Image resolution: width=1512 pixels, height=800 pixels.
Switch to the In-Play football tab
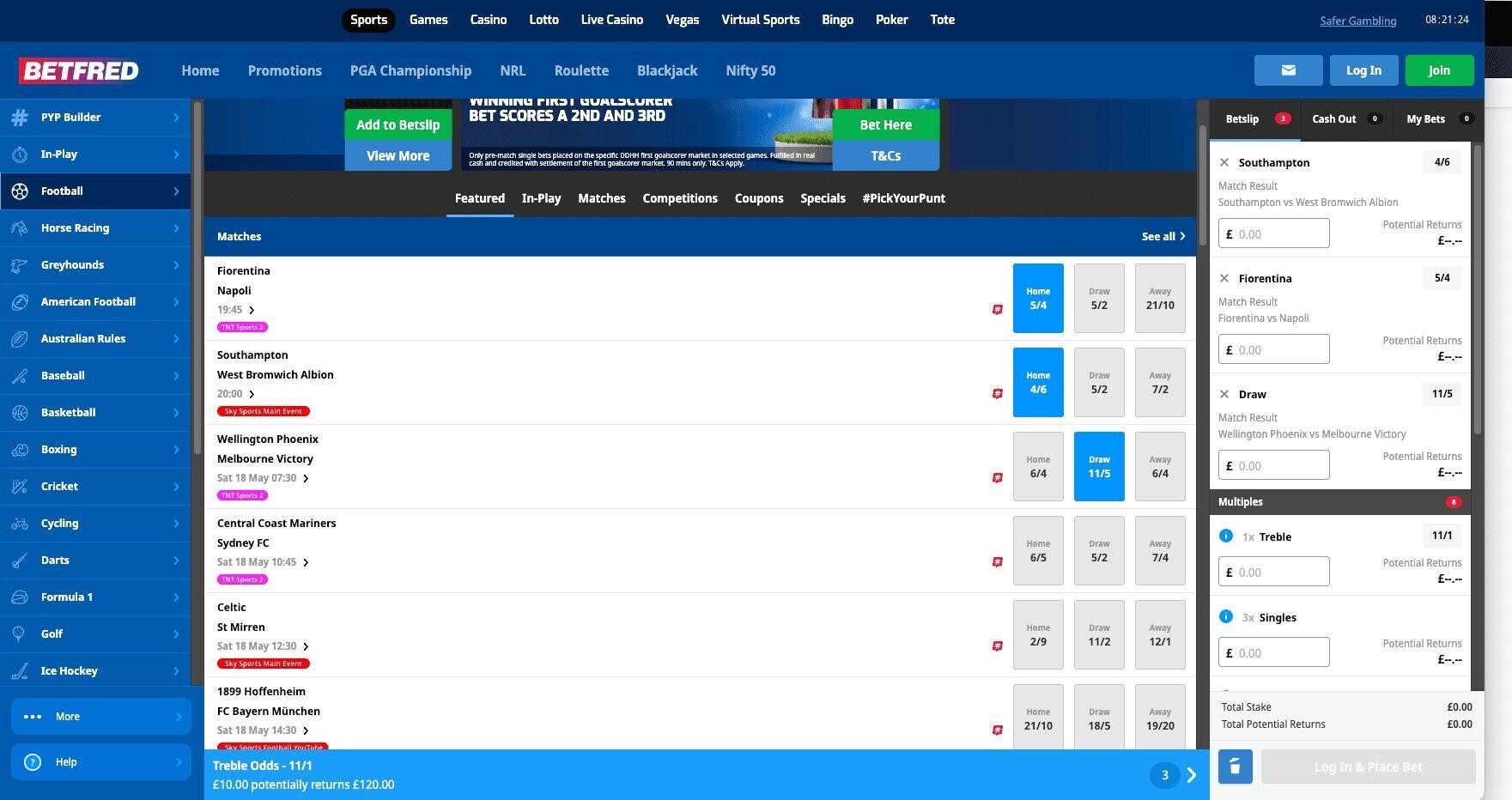coord(541,198)
